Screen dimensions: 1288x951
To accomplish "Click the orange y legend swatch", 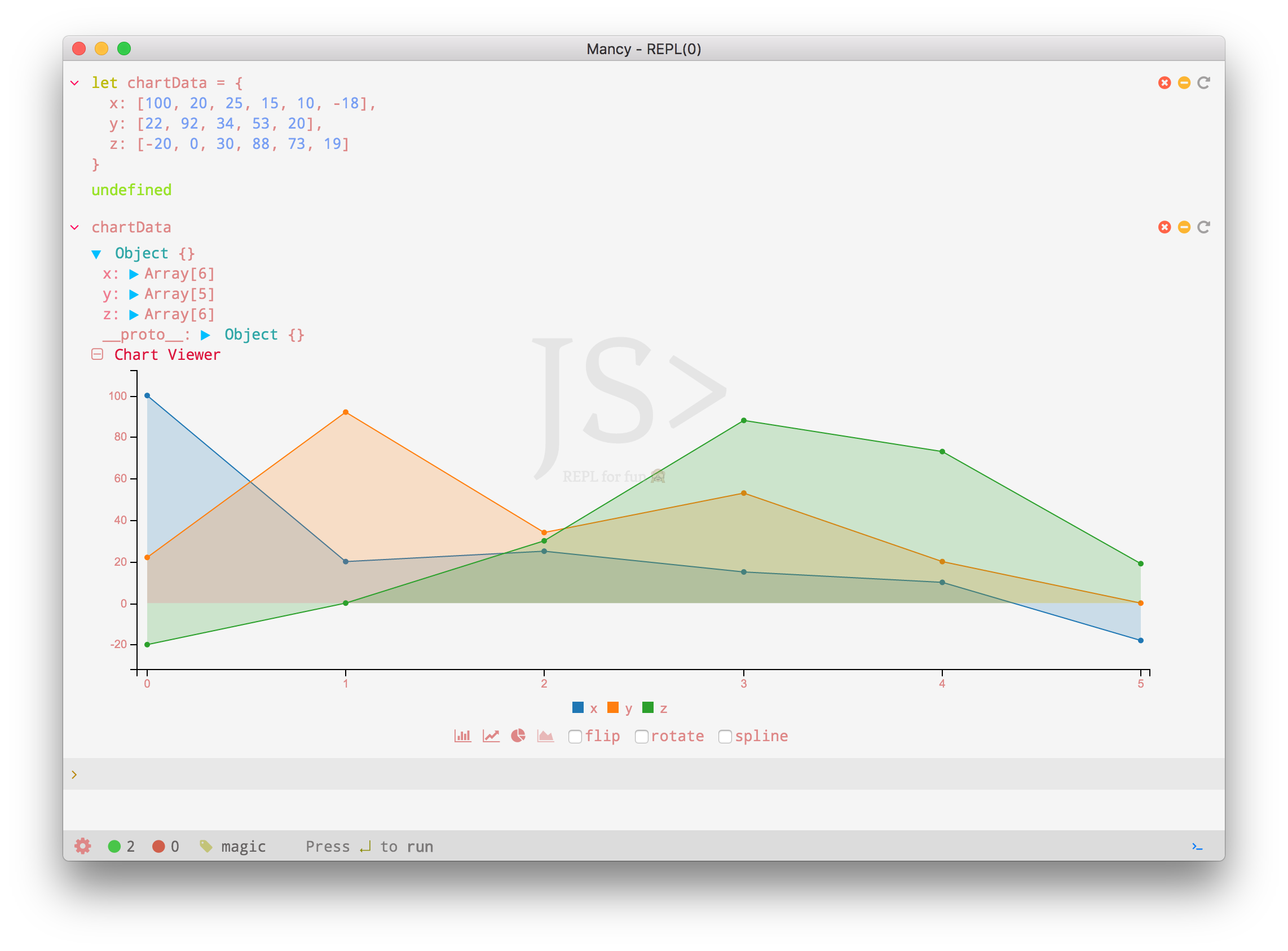I will [613, 707].
